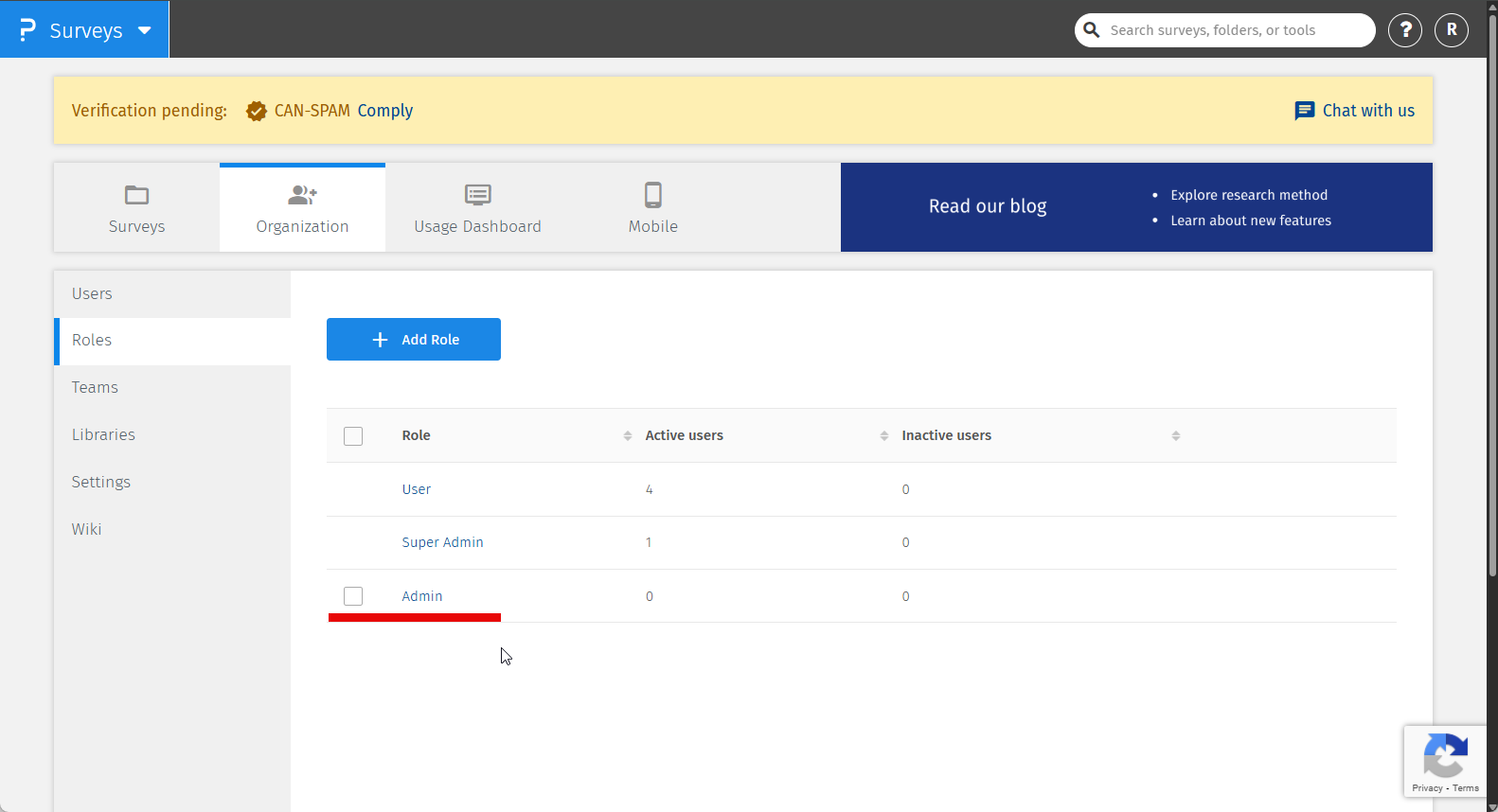
Task: Click the Usage Dashboard icon
Action: (477, 195)
